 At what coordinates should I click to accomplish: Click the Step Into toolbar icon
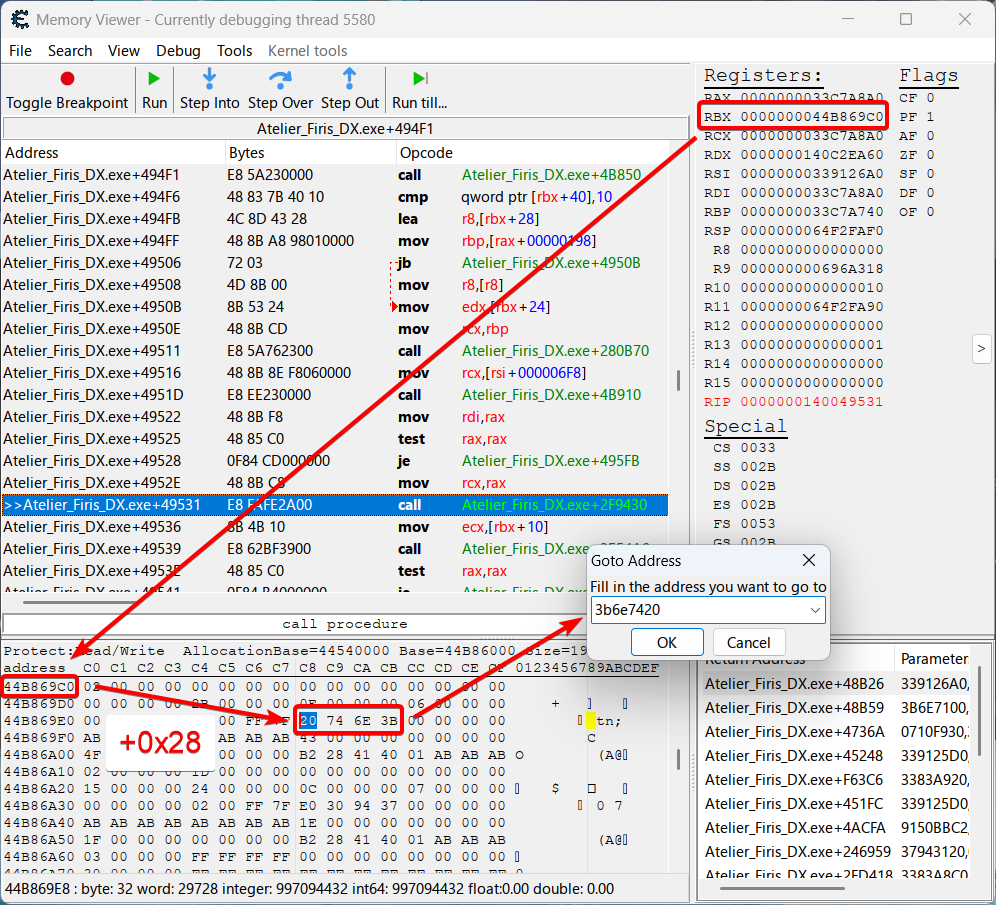(x=209, y=79)
